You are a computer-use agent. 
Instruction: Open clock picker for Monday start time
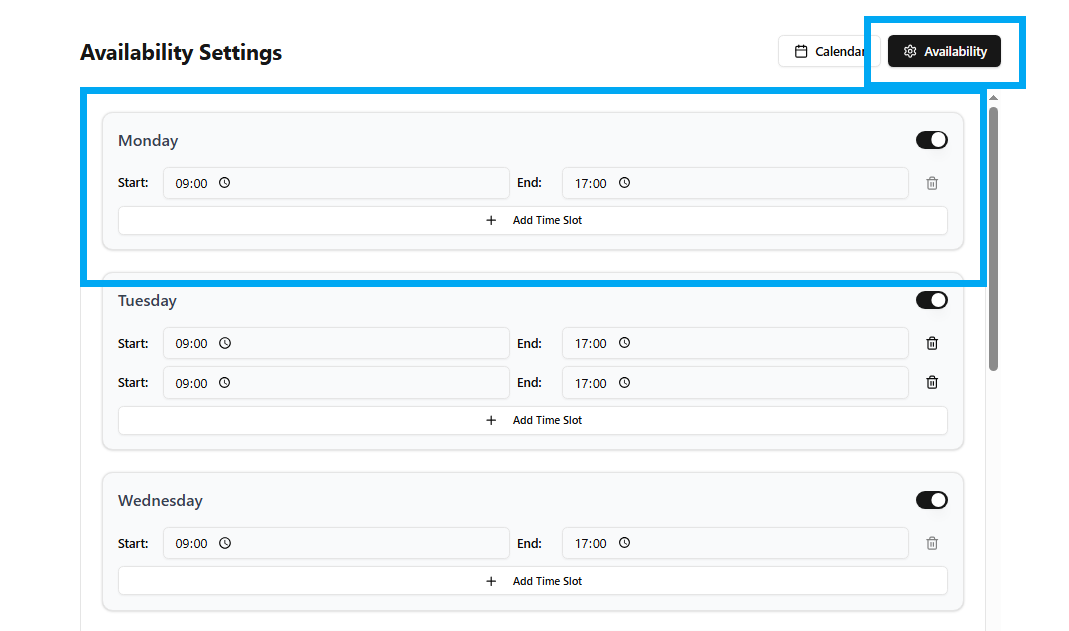point(225,183)
